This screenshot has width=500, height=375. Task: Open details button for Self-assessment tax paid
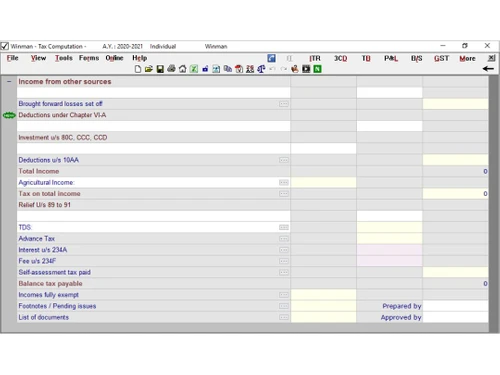click(x=284, y=272)
